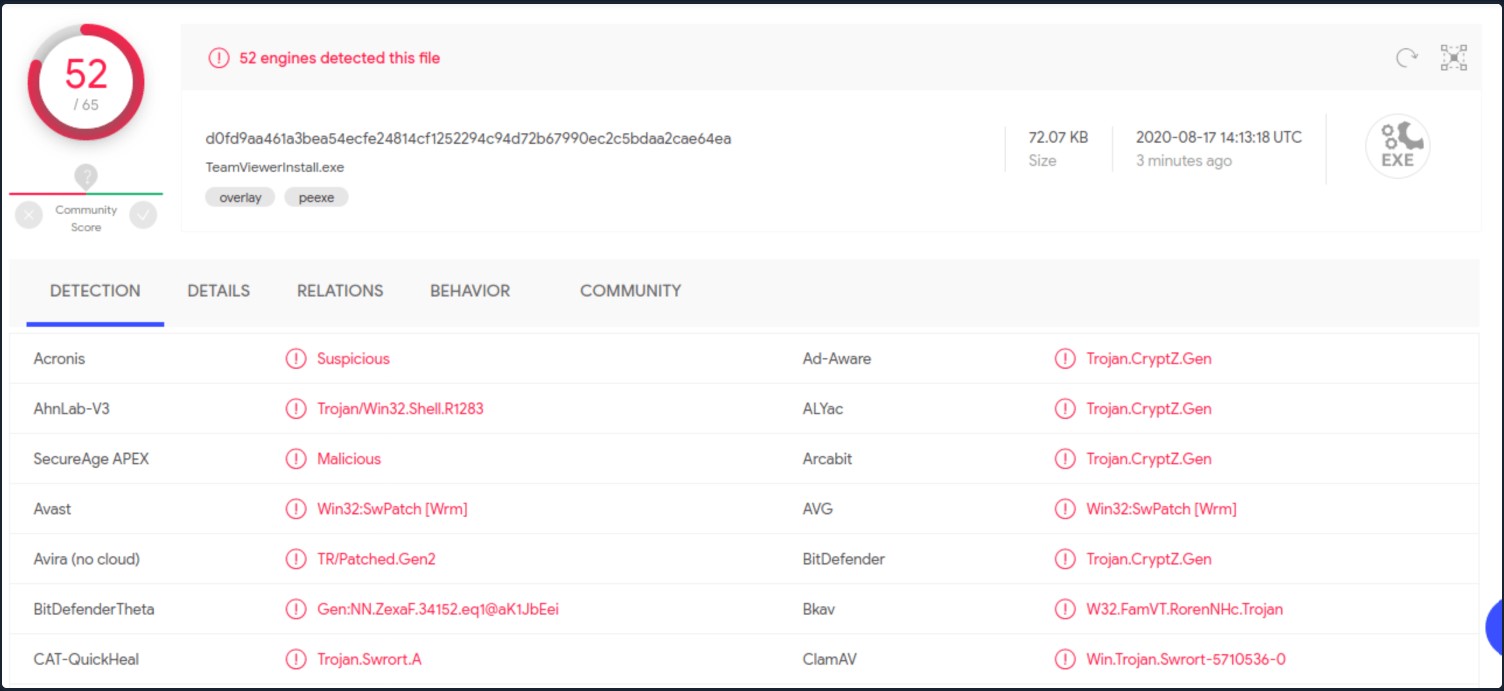Click warning icon beside Trojan/Win32.Shell.R1283
The image size is (1504, 691).
pos(296,409)
